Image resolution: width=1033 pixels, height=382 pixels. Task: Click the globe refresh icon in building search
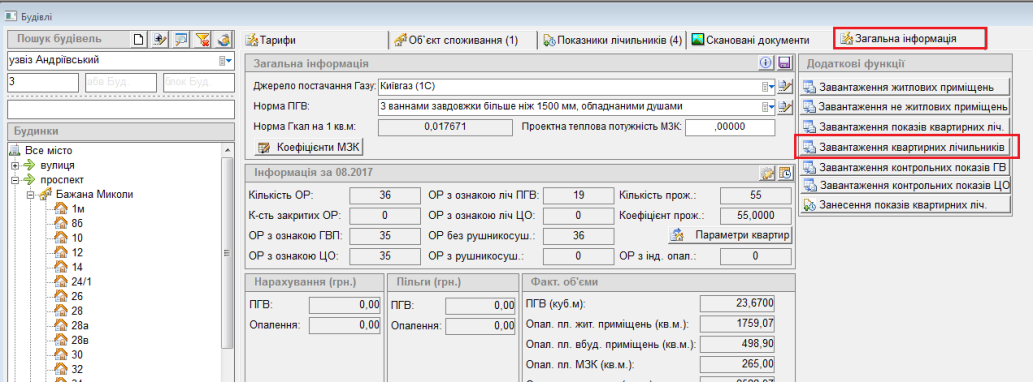[x=224, y=40]
